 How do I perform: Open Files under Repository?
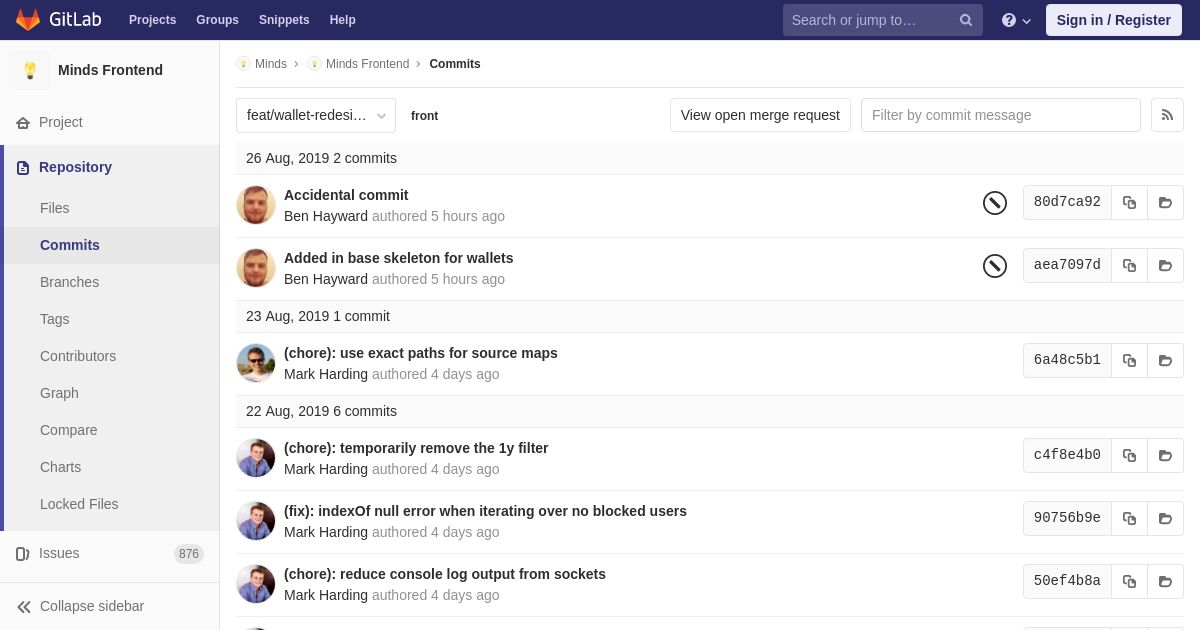[x=55, y=208]
